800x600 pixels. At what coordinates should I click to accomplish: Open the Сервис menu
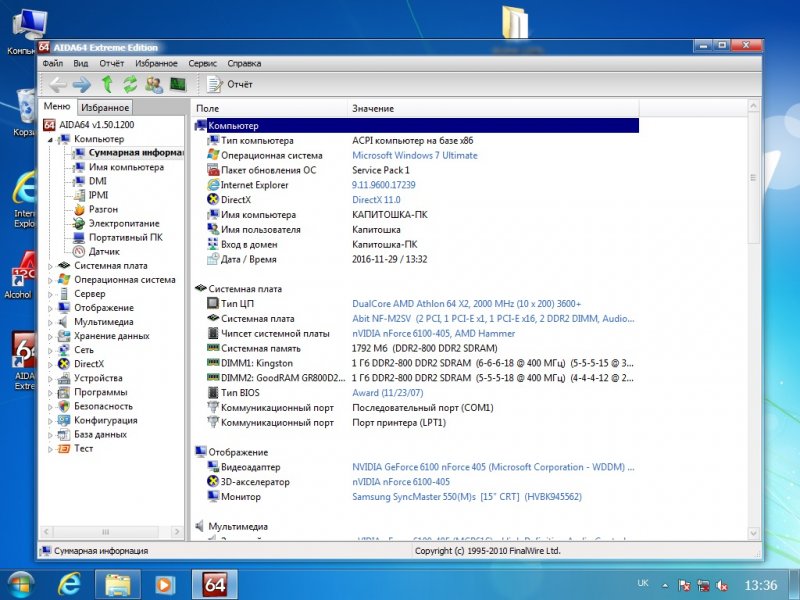(203, 63)
